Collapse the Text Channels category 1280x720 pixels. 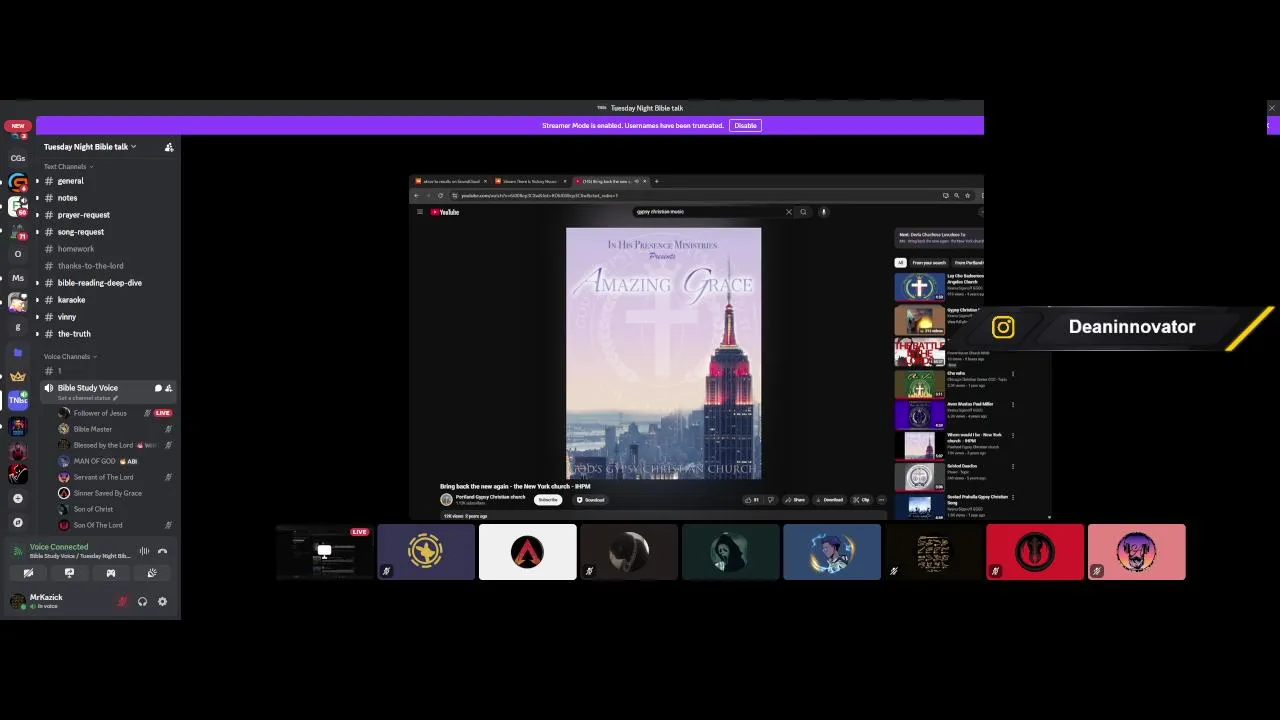68,167
